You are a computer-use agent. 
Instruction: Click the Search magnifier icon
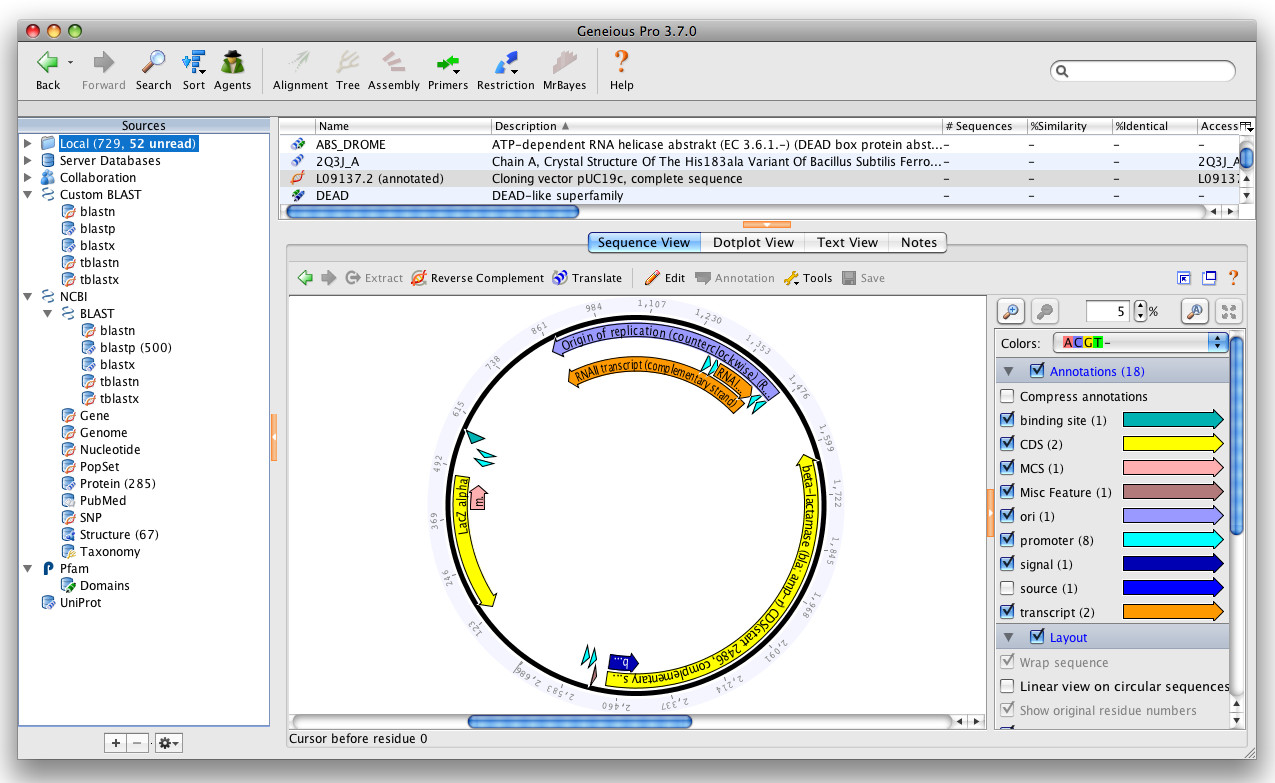tap(153, 64)
